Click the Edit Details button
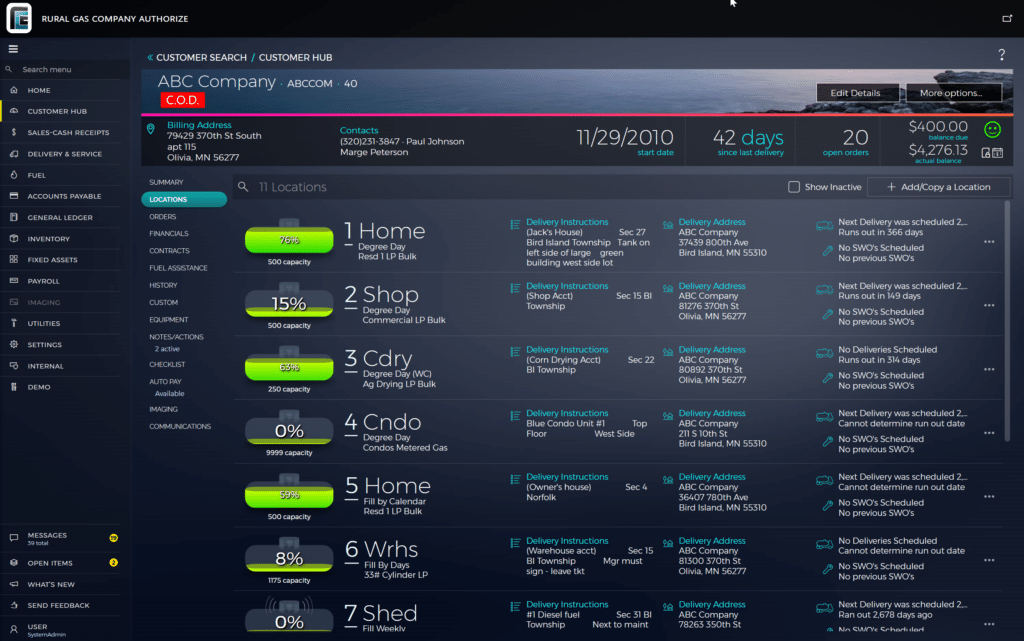The height and width of the screenshot is (641, 1024). pos(857,93)
